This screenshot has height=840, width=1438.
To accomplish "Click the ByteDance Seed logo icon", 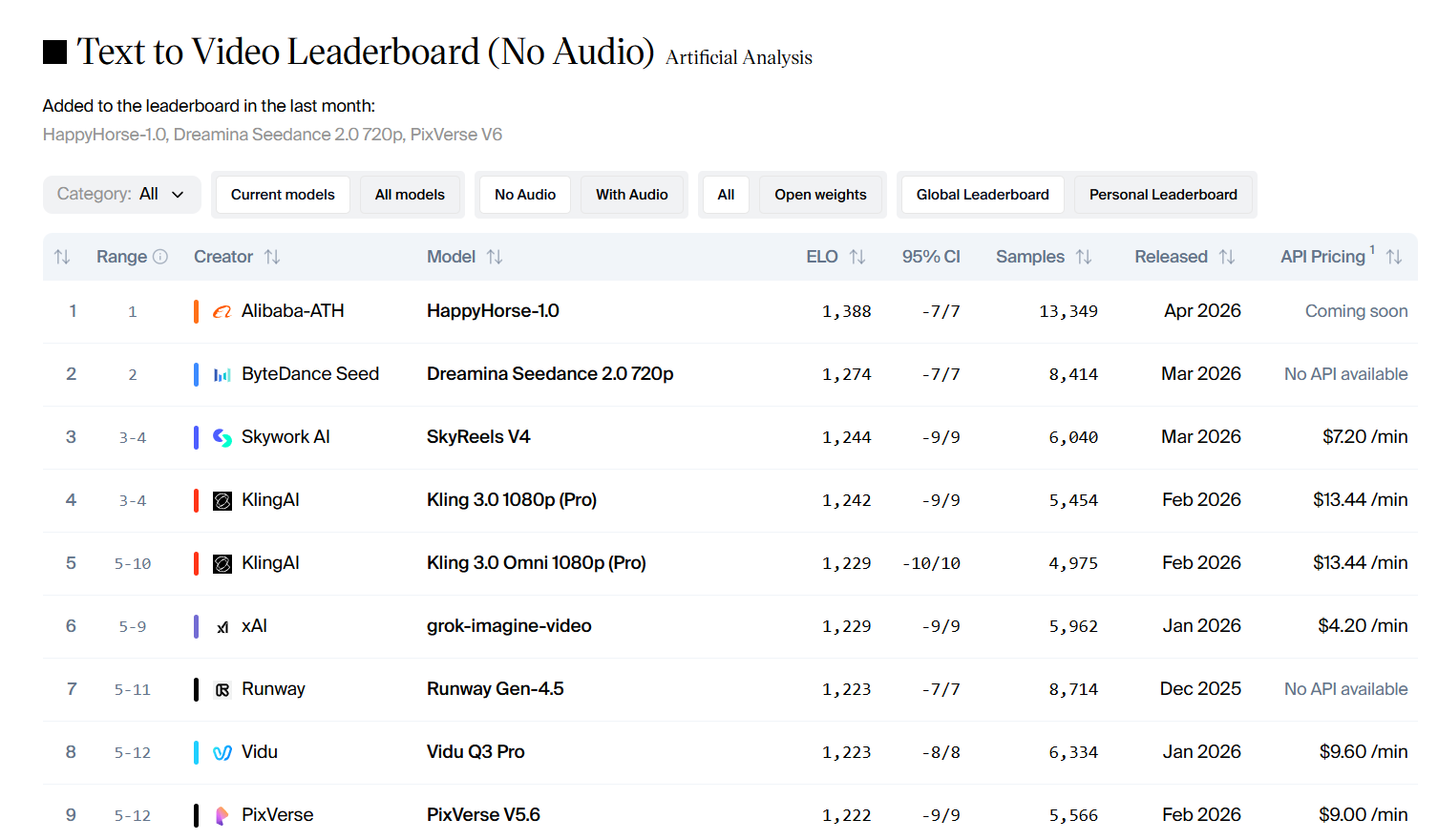I will point(222,374).
